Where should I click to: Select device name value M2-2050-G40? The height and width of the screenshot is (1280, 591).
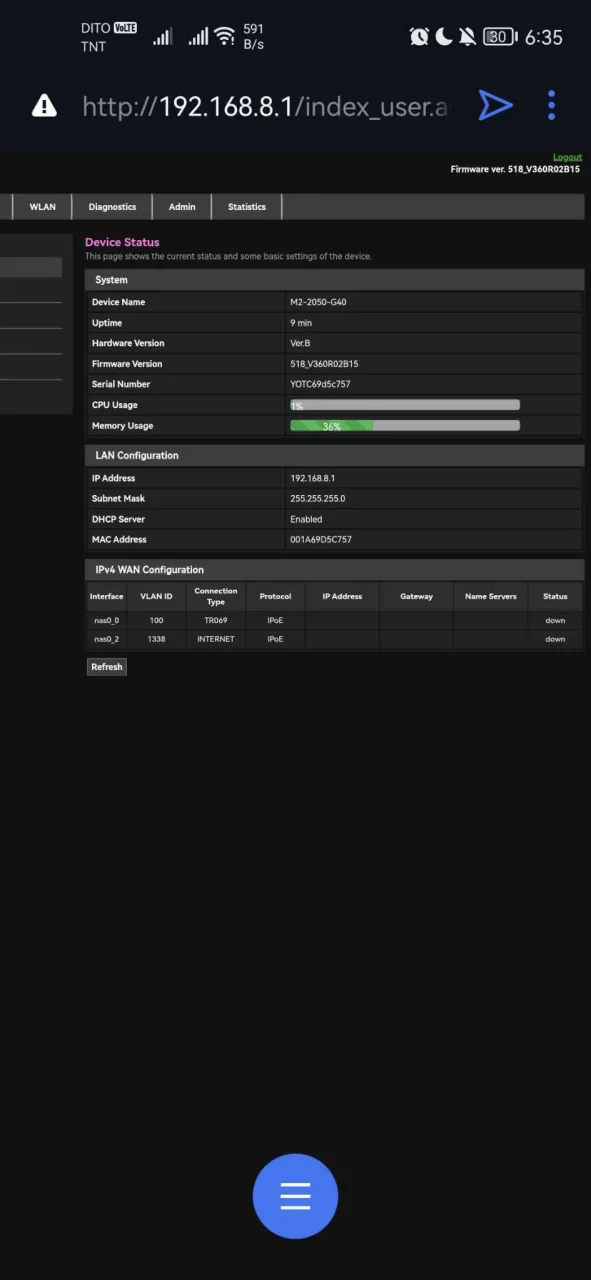click(x=318, y=302)
